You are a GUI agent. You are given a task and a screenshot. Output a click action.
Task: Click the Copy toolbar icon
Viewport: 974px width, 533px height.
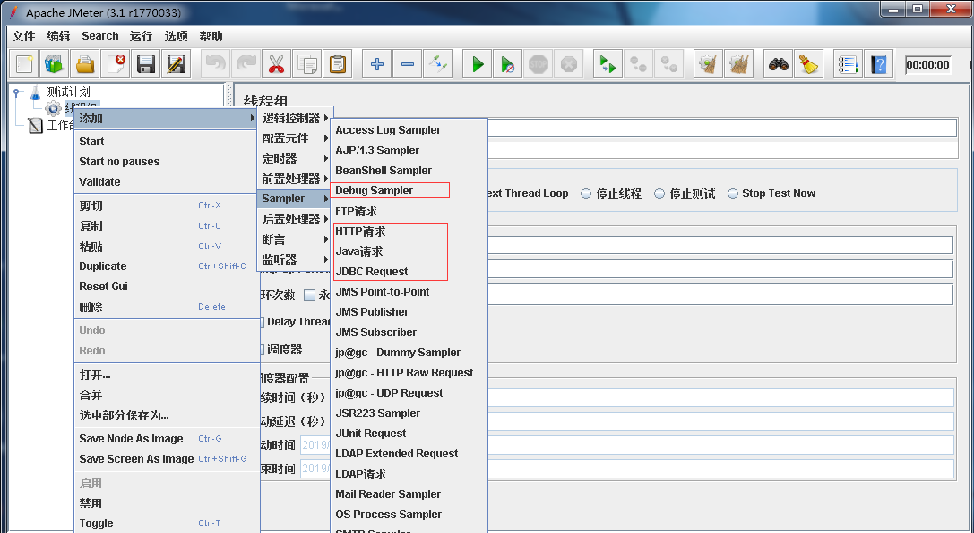(x=307, y=64)
